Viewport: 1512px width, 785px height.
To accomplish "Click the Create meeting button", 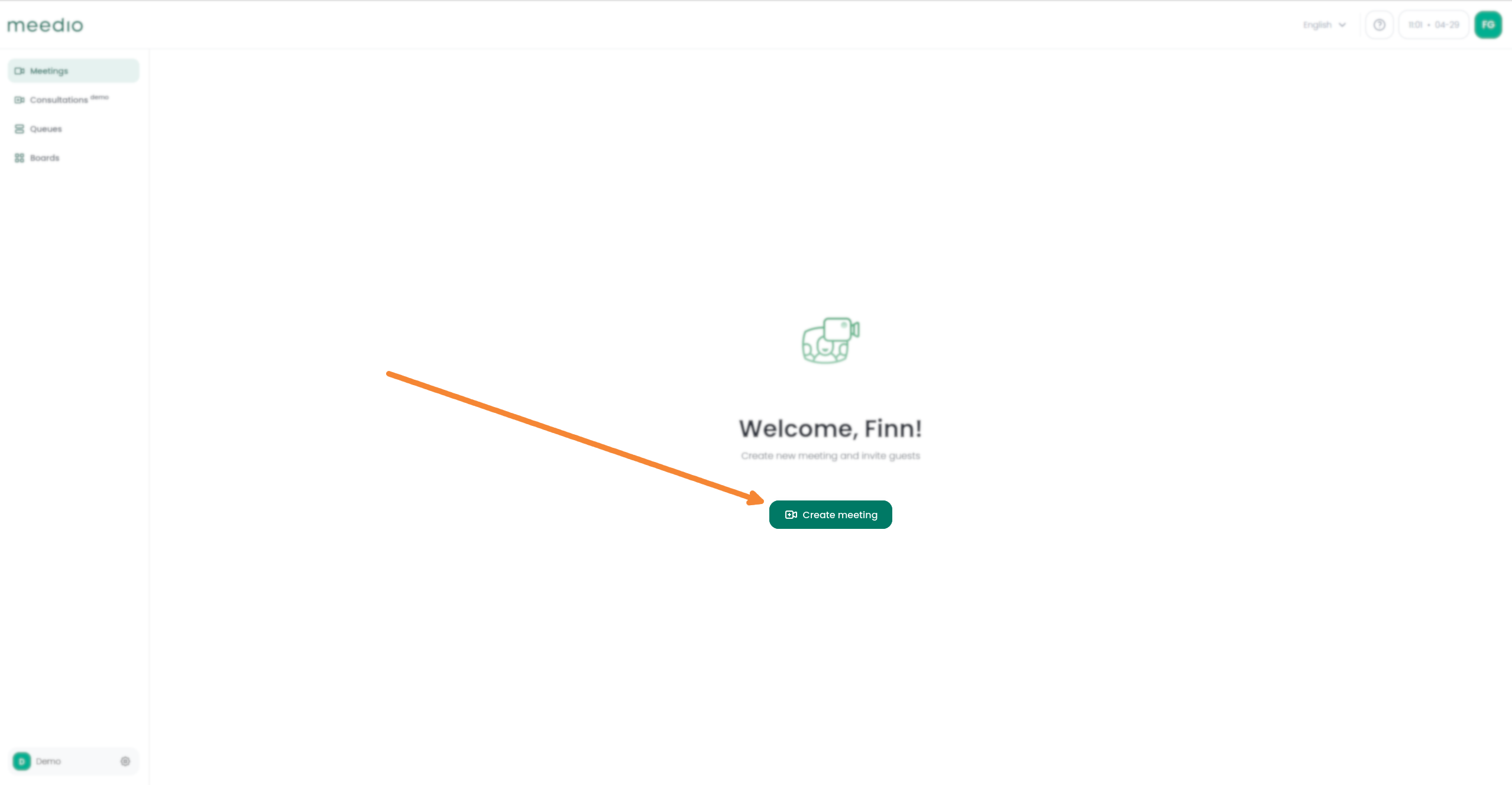I will tap(830, 515).
